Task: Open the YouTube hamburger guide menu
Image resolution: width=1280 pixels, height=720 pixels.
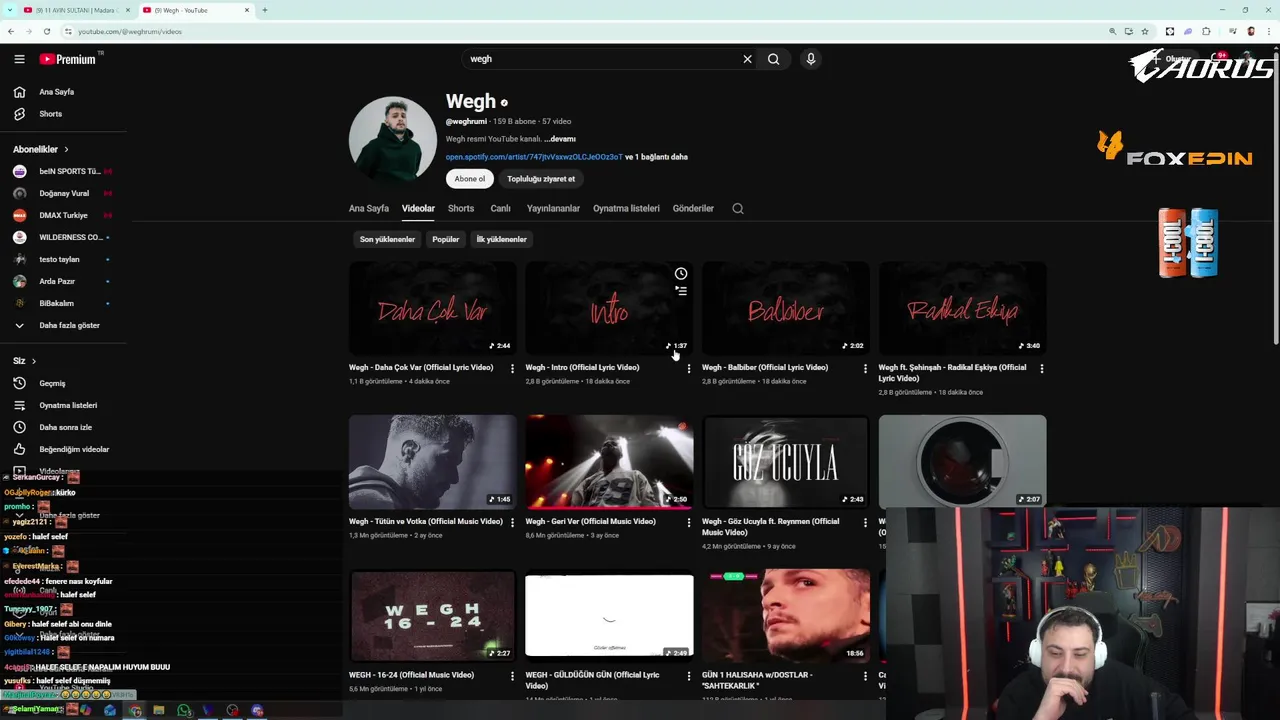Action: [x=19, y=59]
